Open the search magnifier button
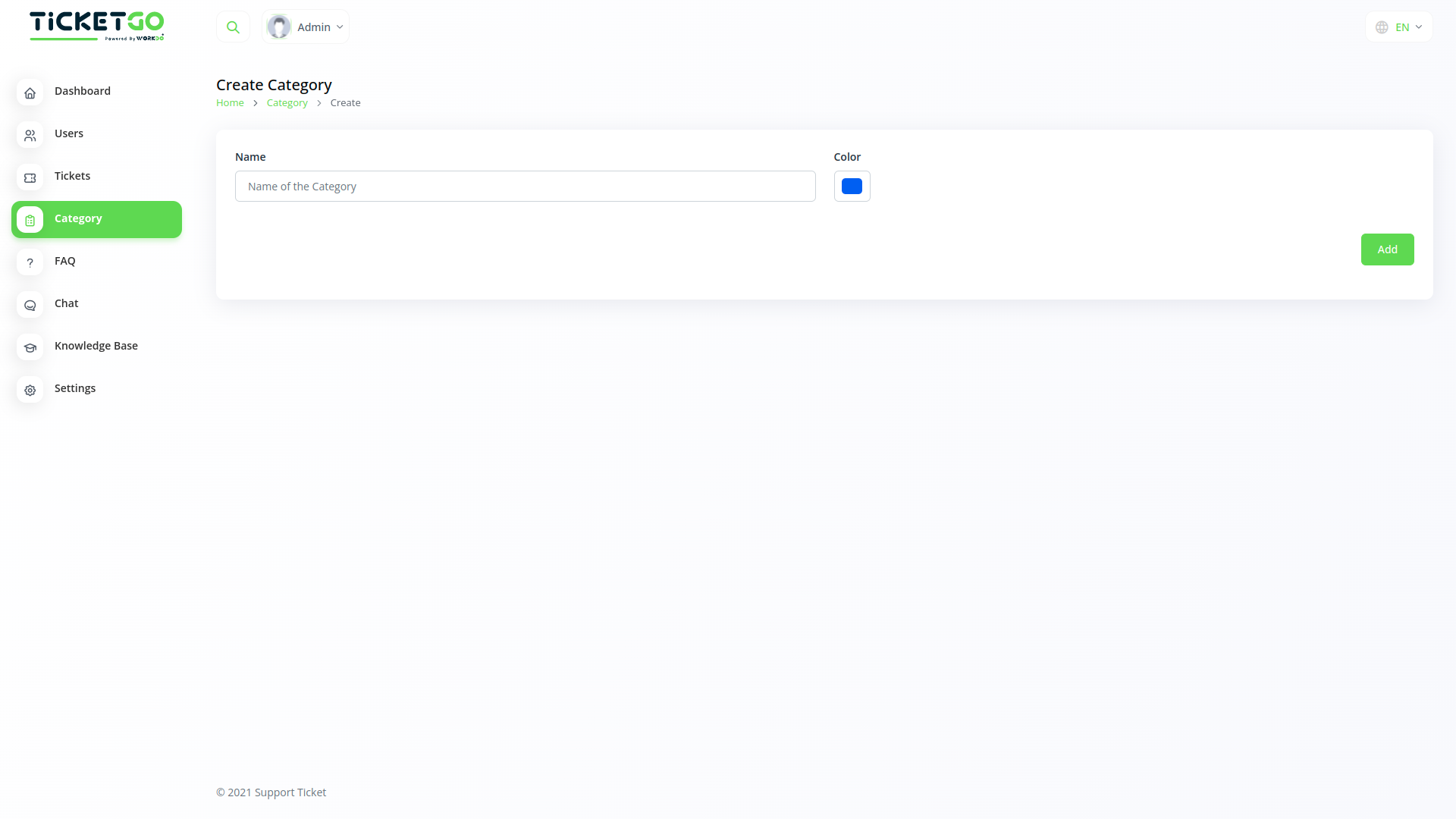 [x=233, y=27]
